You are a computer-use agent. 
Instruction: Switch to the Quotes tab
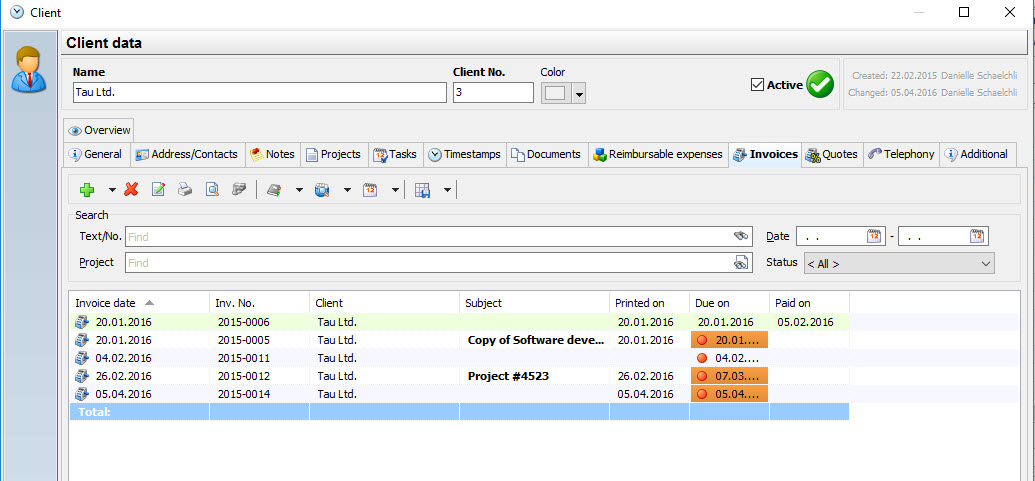831,154
